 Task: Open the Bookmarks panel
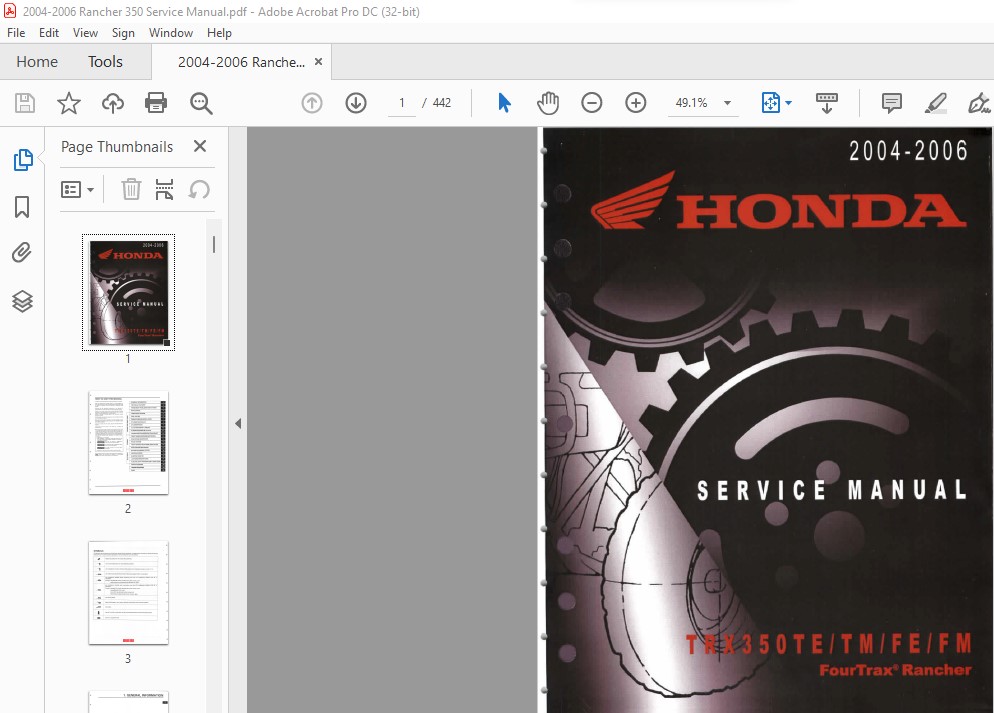[x=22, y=207]
